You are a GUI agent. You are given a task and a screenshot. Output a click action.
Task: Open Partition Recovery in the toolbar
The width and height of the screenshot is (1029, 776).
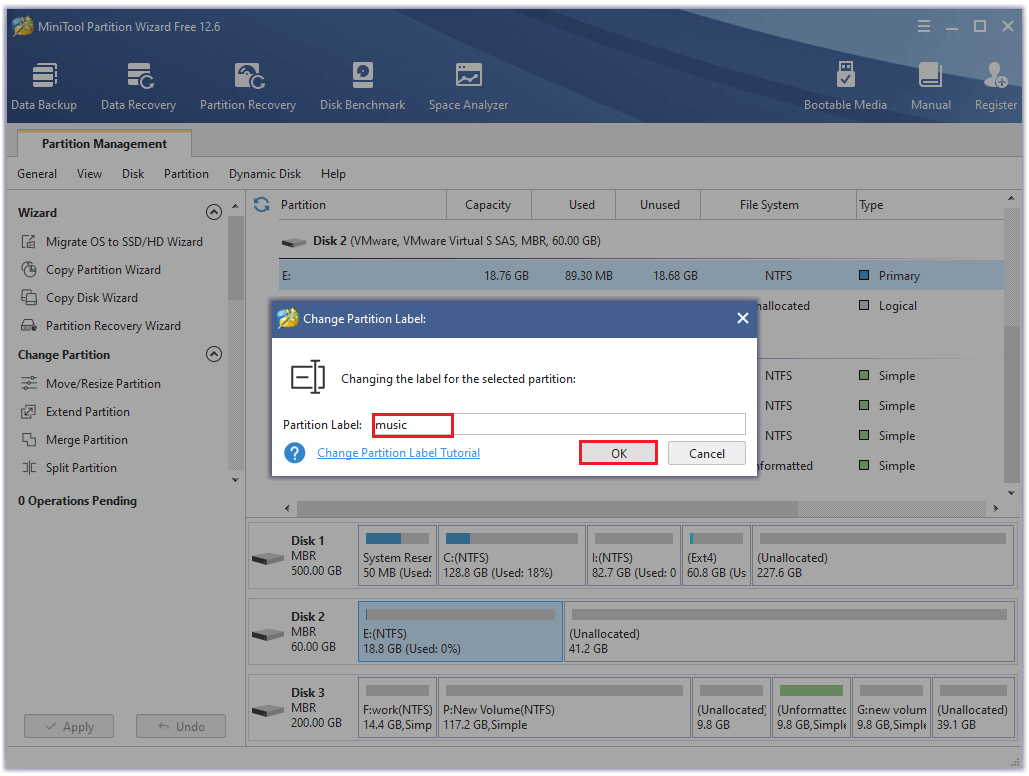point(248,87)
